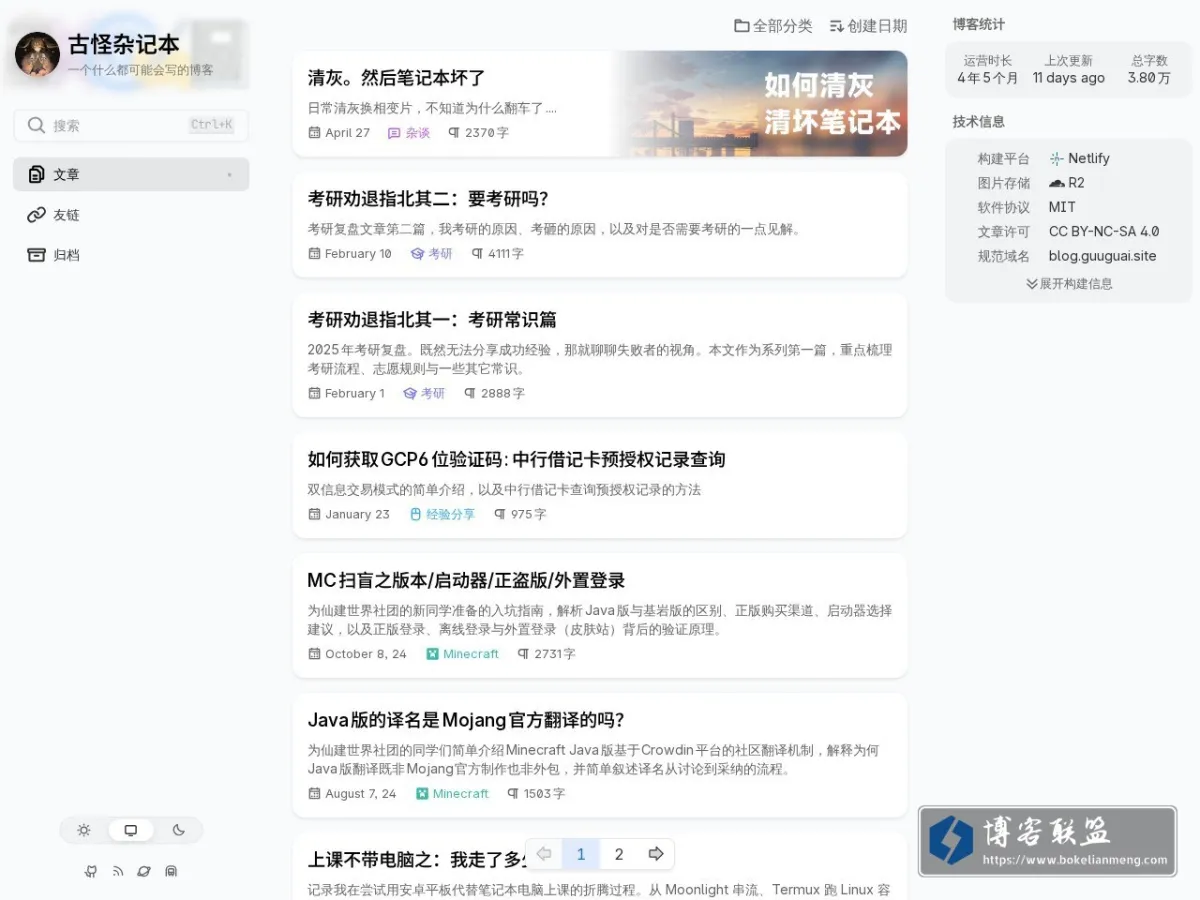Open the 杂谈 category tag
Viewport: 1200px width, 900px height.
tap(409, 132)
